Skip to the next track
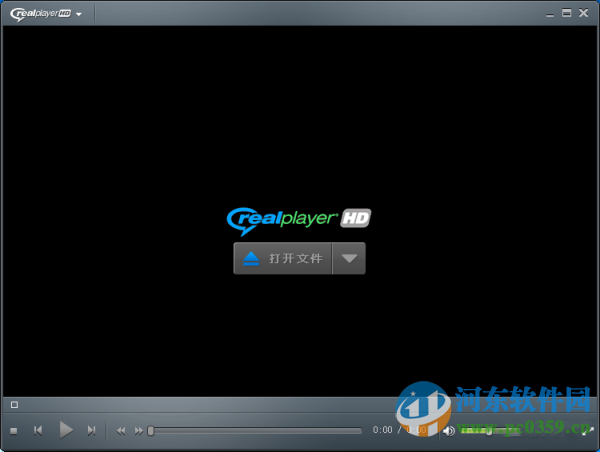 point(91,431)
